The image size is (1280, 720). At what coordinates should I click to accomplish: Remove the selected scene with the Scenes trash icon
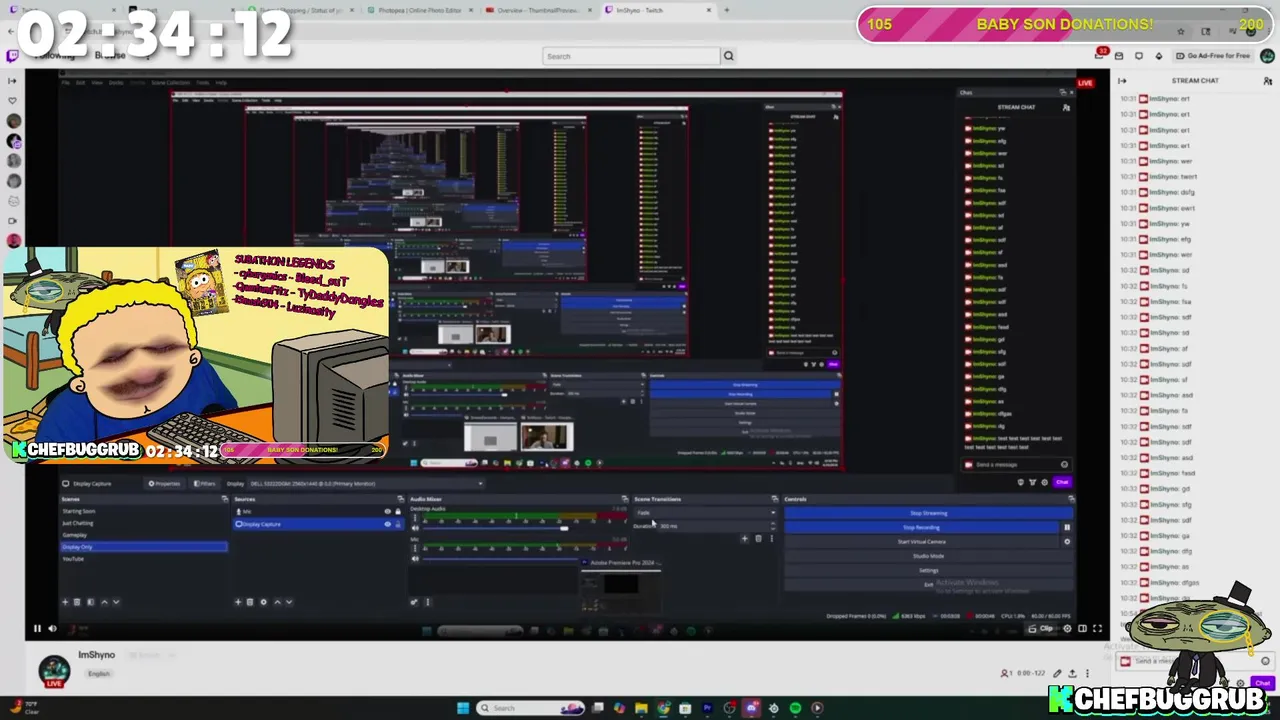click(77, 602)
